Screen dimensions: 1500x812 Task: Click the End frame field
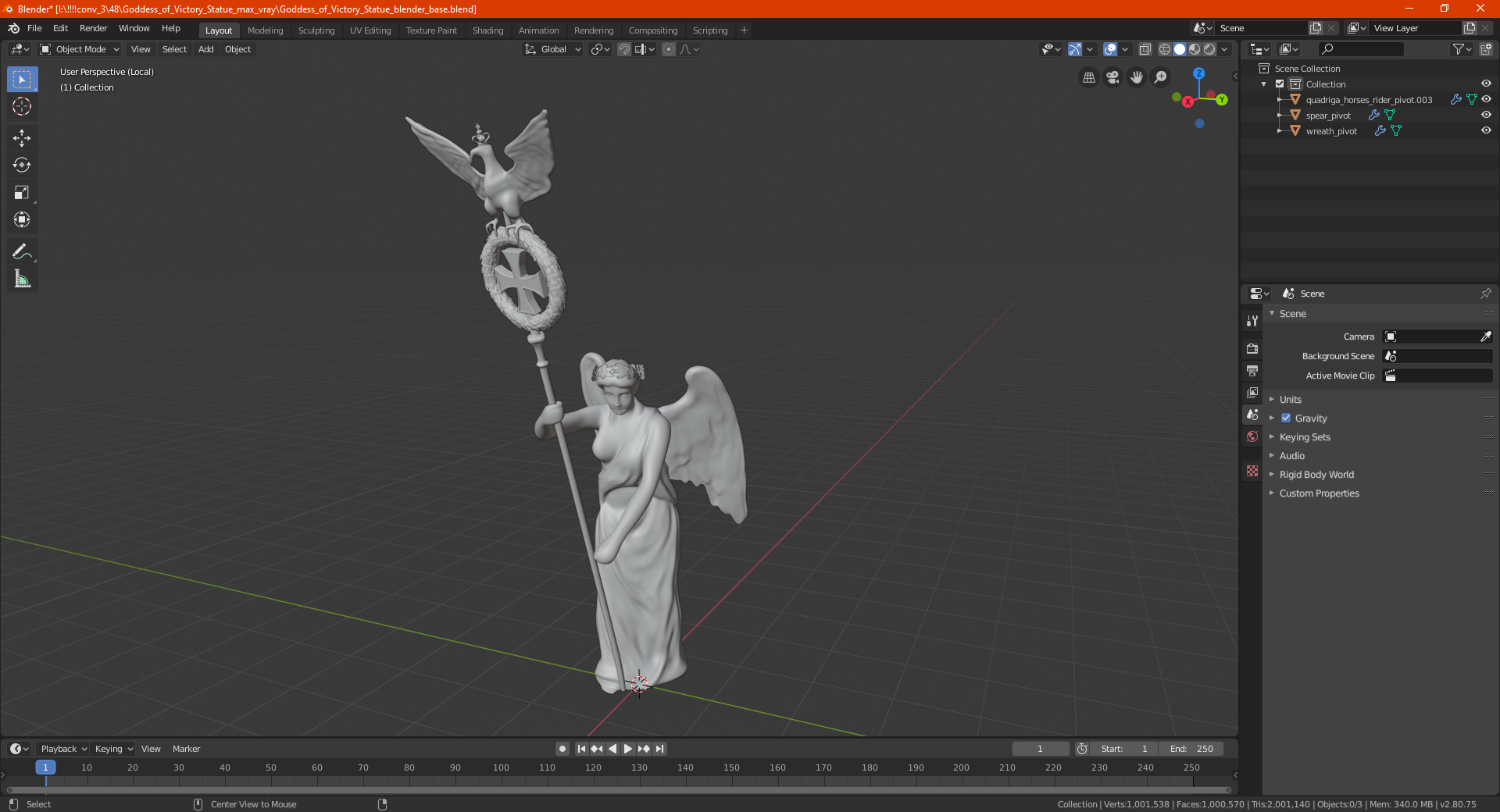click(x=1191, y=749)
